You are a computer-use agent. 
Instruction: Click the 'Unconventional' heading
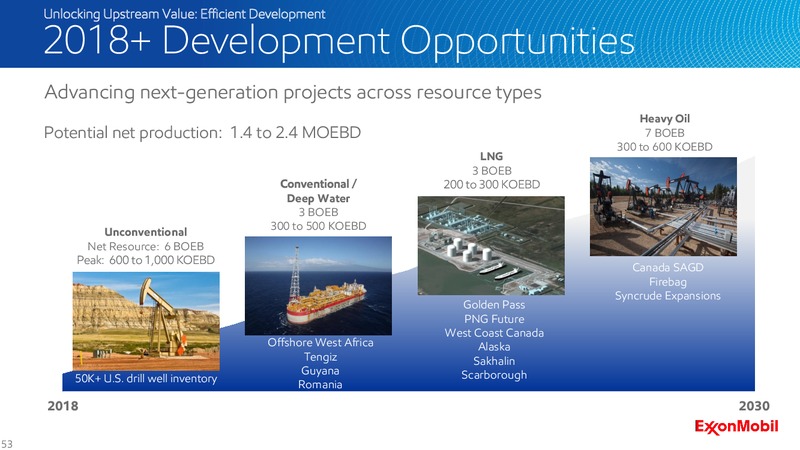(x=146, y=232)
